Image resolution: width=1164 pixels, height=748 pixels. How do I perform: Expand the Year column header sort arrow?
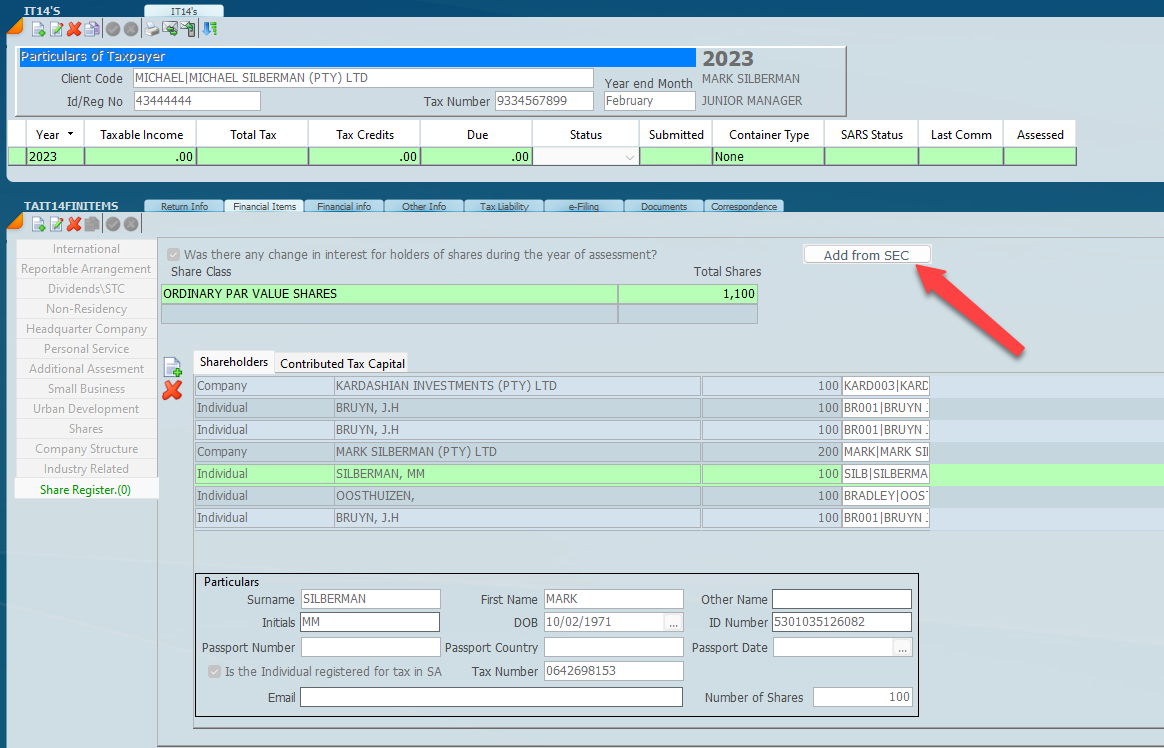(70, 134)
